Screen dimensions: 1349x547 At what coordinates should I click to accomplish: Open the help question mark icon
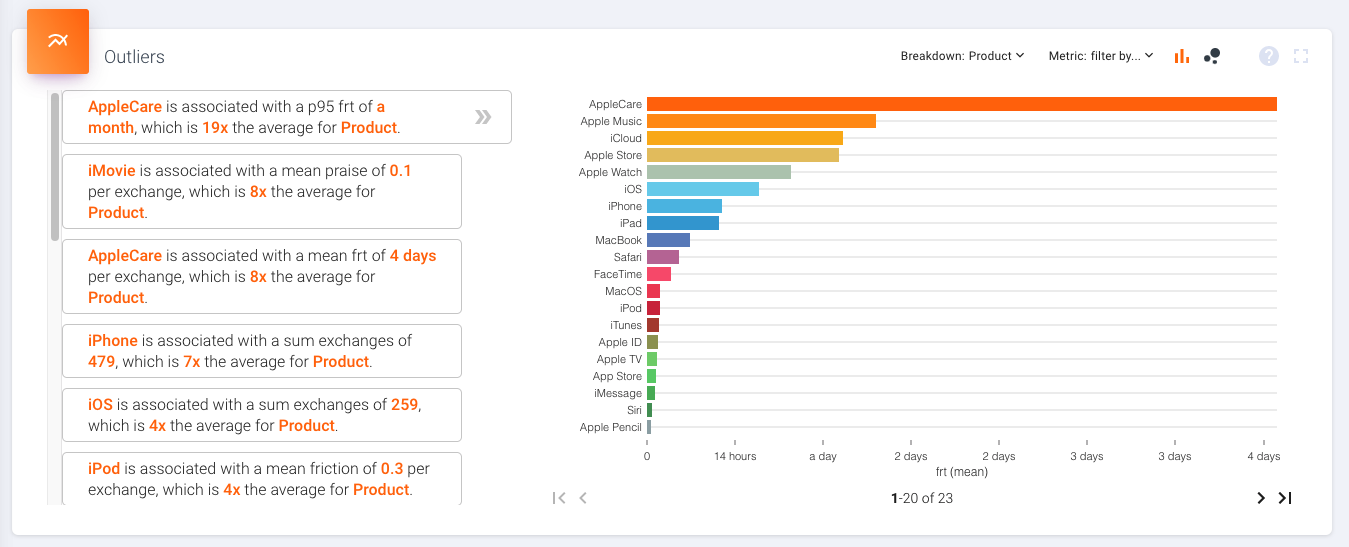1269,56
